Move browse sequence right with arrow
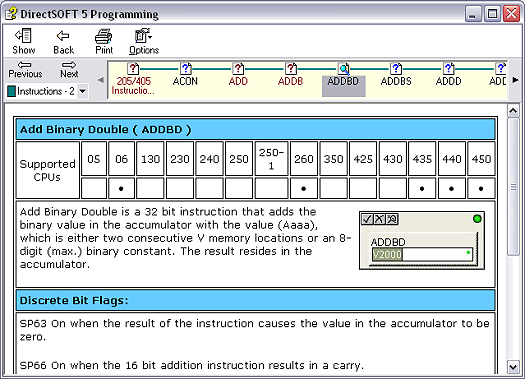Image resolution: width=525 pixels, height=379 pixels. [x=515, y=80]
